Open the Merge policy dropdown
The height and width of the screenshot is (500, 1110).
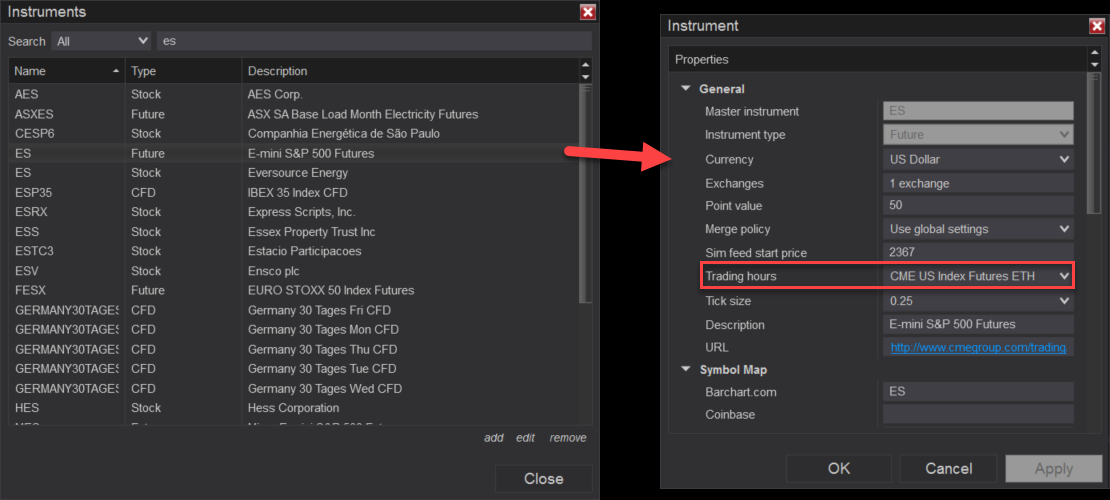(1064, 229)
